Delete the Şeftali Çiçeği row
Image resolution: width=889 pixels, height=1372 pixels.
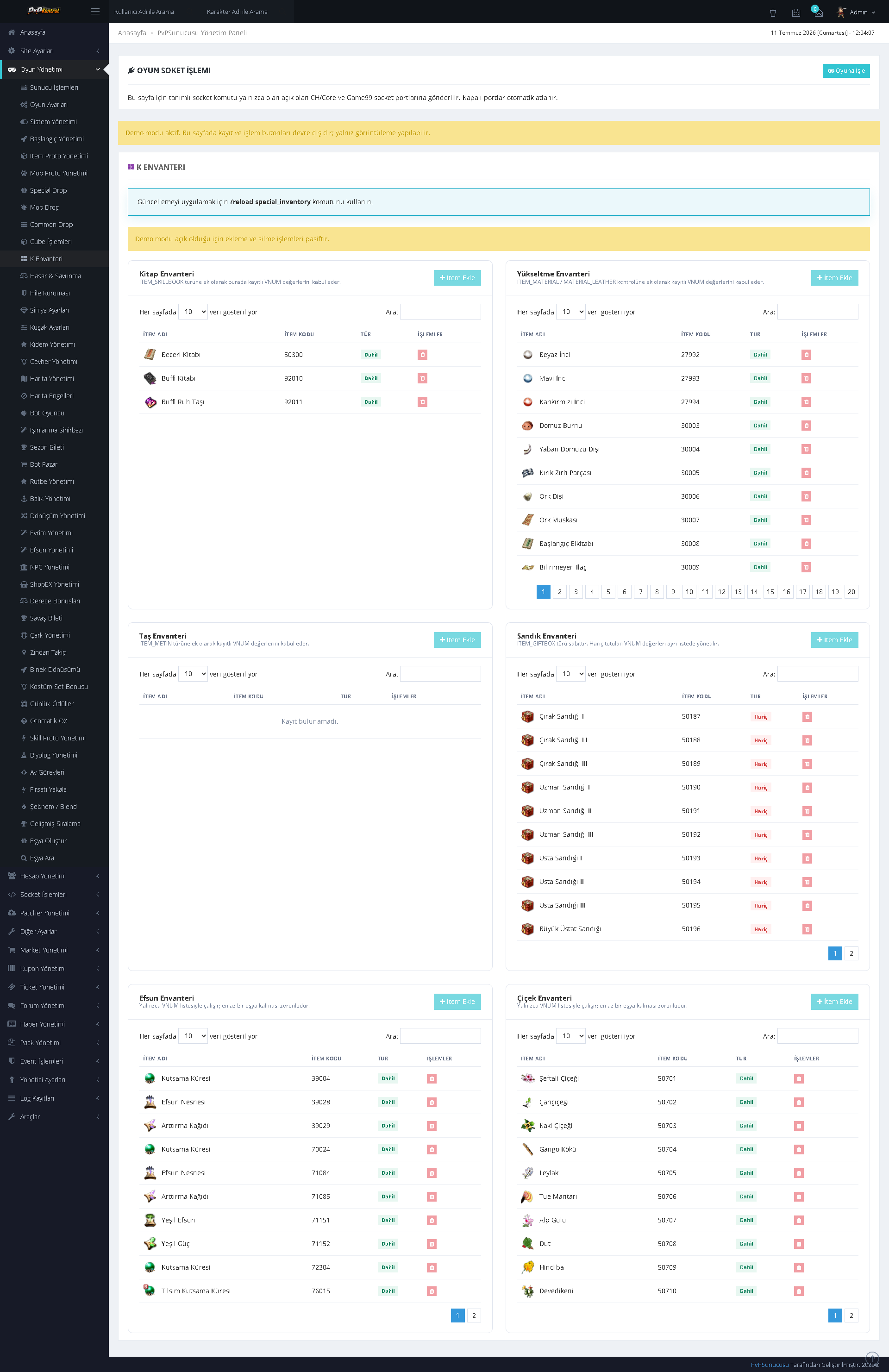(x=799, y=1078)
